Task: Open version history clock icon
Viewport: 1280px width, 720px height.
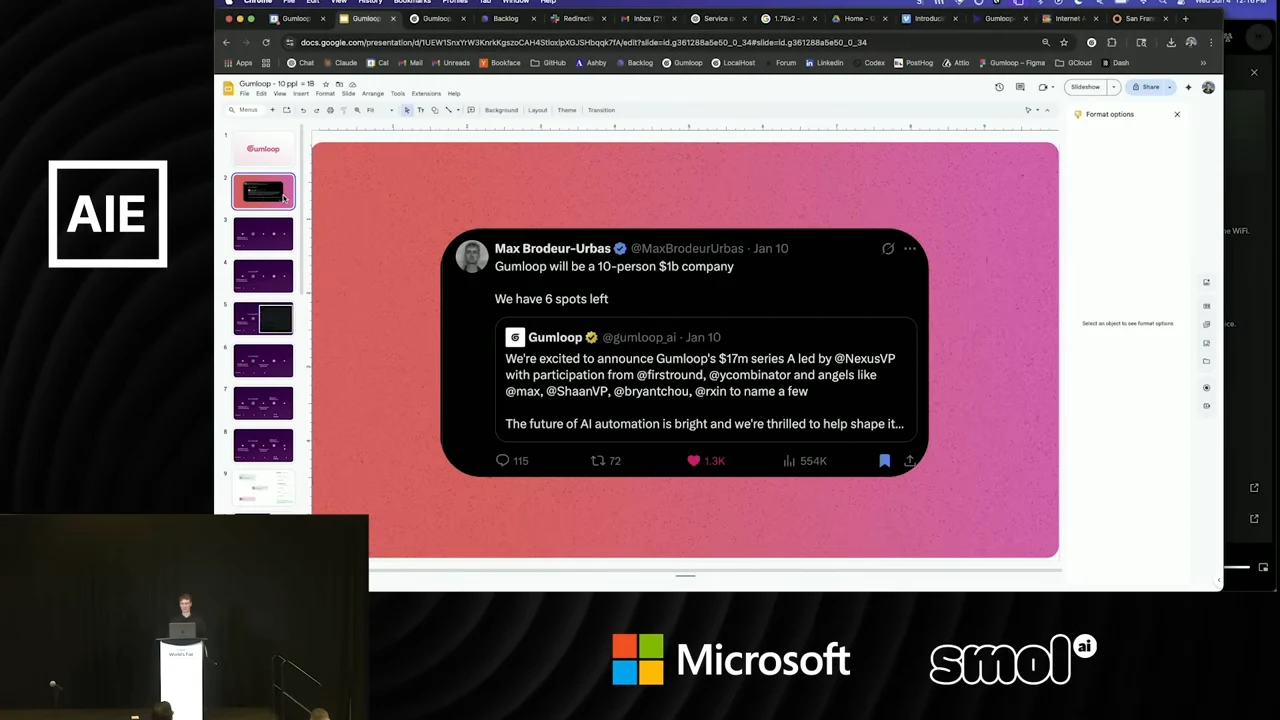Action: click(x=999, y=87)
